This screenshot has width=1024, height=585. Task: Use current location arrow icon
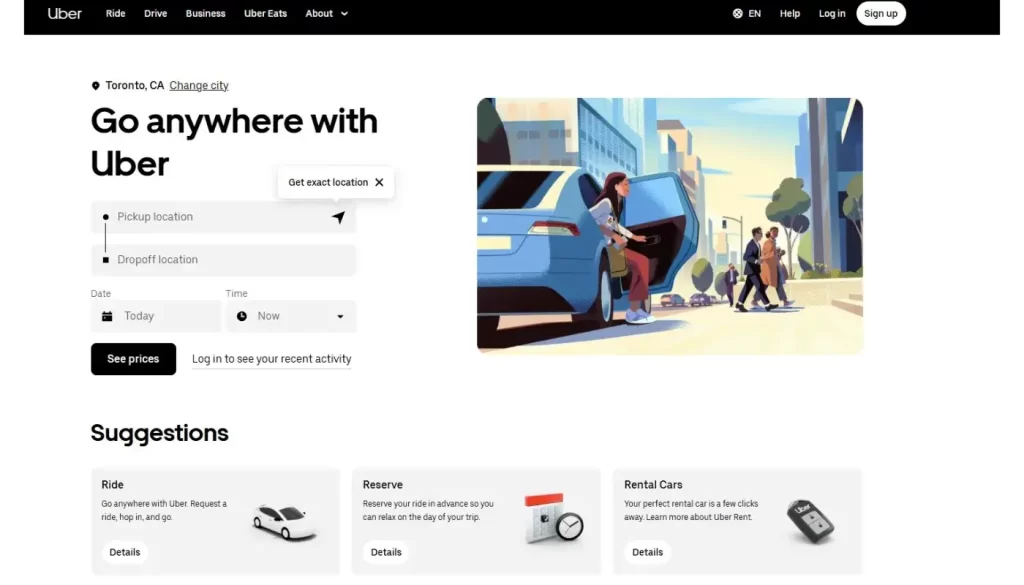coord(338,217)
